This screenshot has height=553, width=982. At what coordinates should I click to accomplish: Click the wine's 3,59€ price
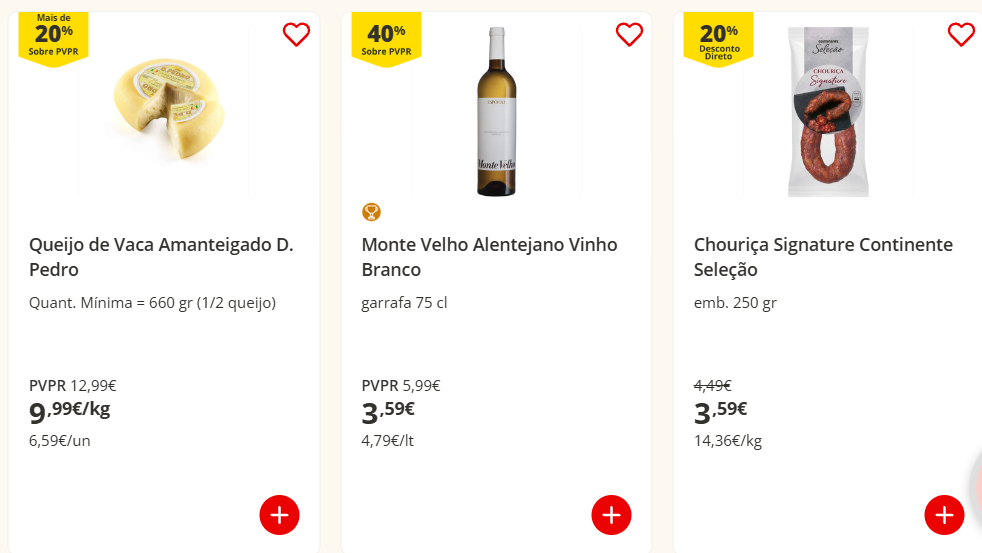(x=388, y=411)
